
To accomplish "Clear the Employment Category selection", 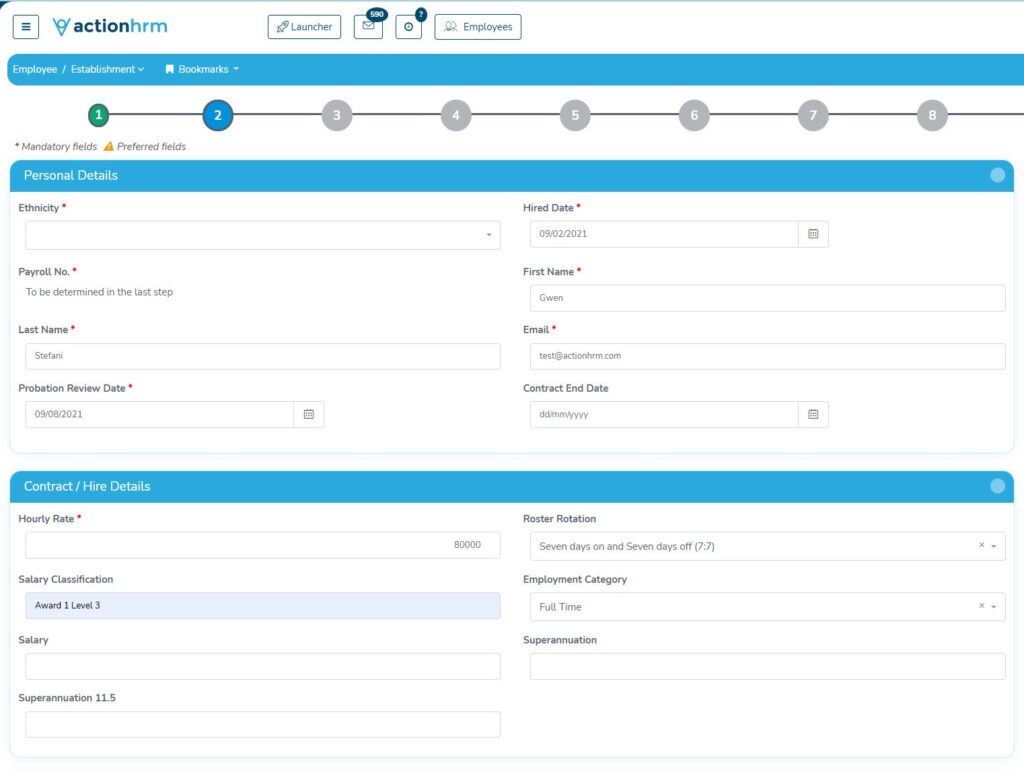I will pyautogui.click(x=981, y=606).
